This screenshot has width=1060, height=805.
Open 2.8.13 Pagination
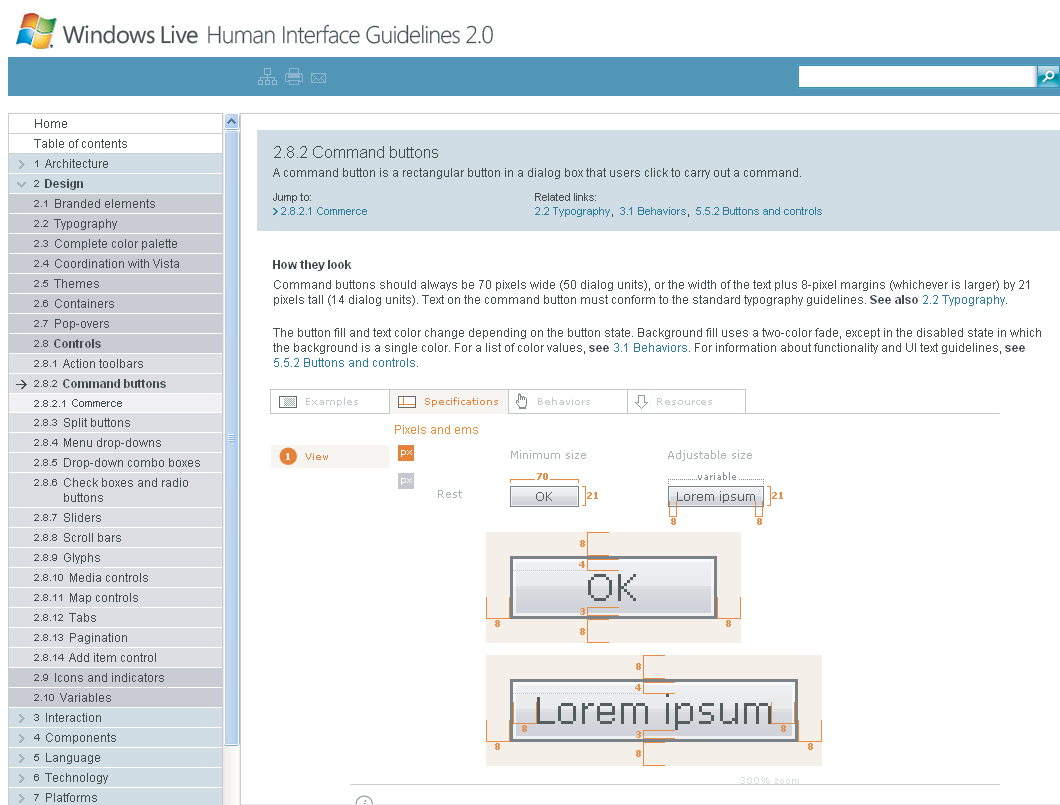[x=116, y=638]
